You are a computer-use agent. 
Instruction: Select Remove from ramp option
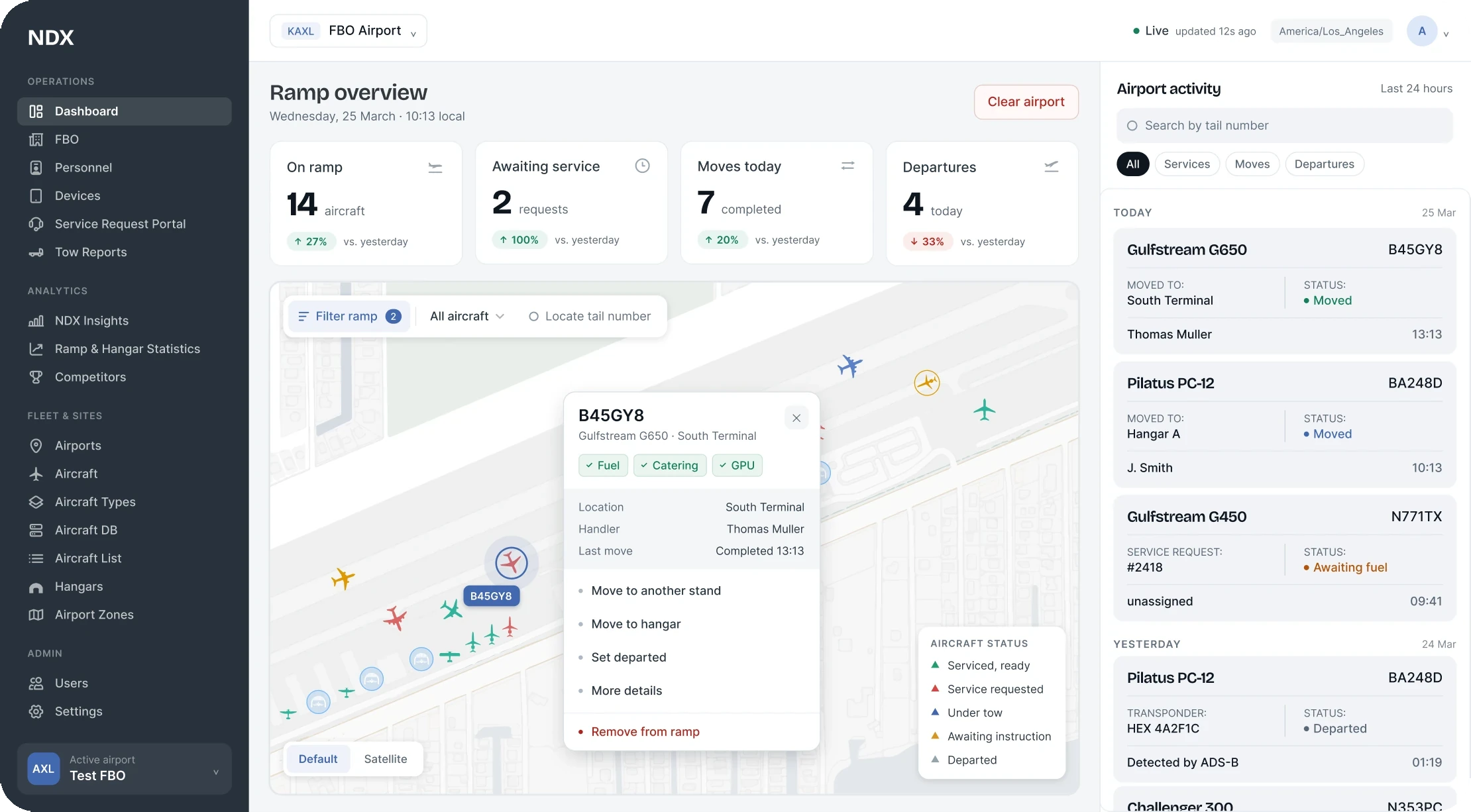(x=692, y=732)
